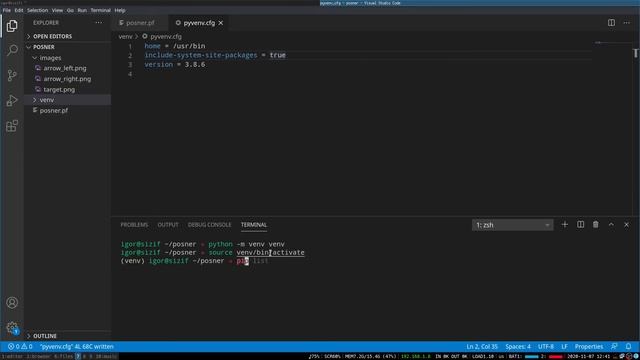Screen dimensions: 640x360
Task: Open Explorer more actions ellipsis
Action: 99,23
